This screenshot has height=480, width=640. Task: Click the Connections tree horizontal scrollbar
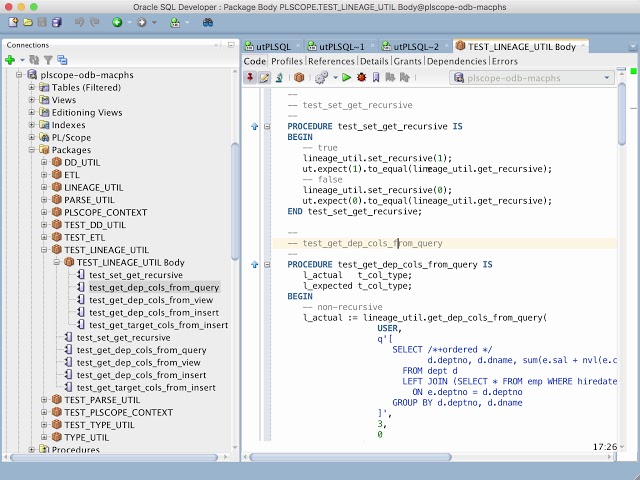115,457
